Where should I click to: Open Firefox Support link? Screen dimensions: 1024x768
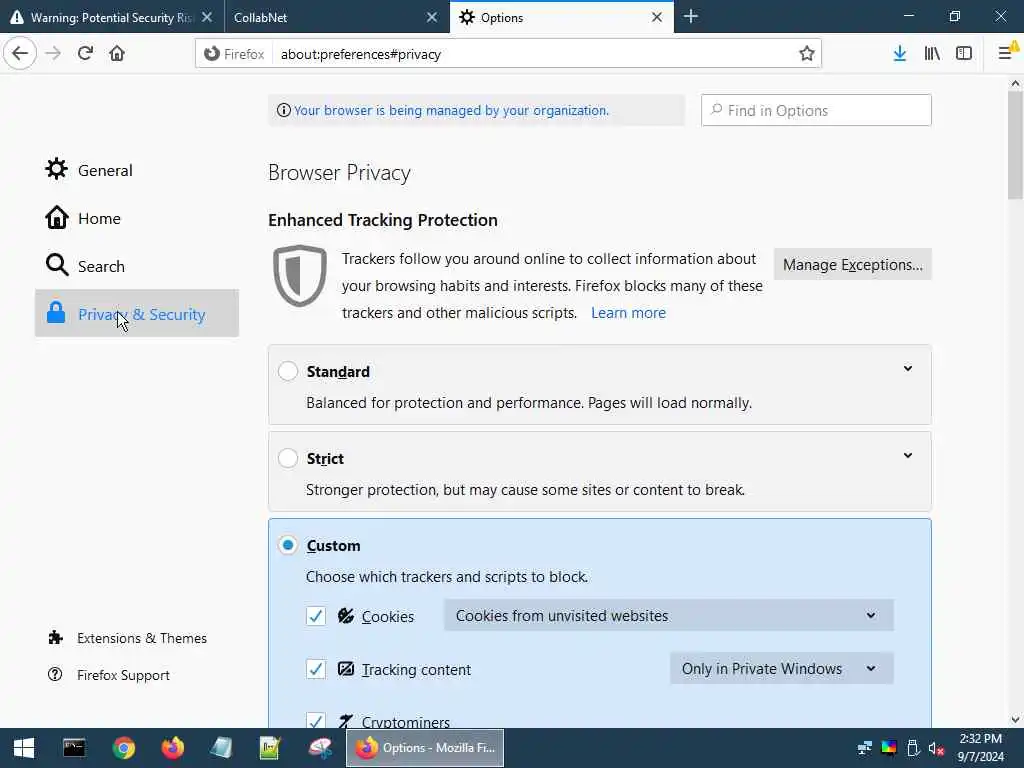pos(123,675)
